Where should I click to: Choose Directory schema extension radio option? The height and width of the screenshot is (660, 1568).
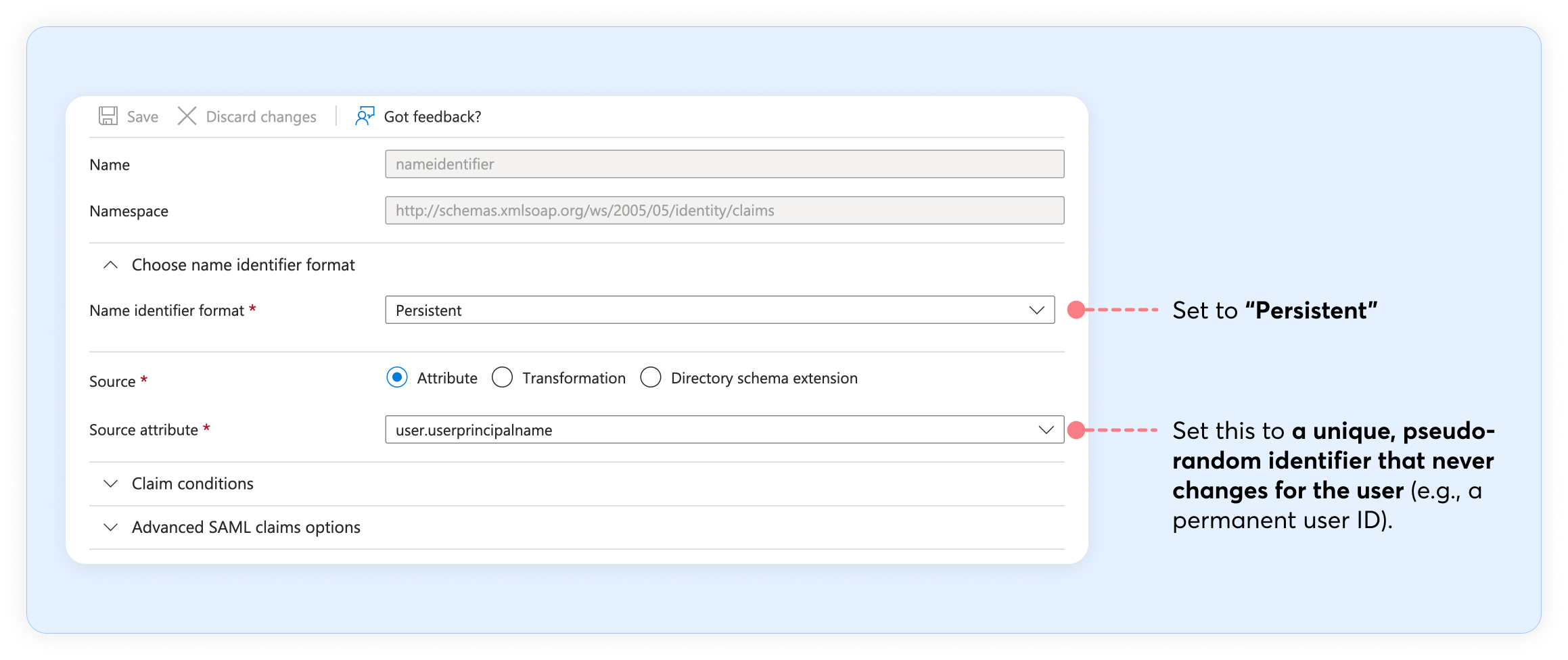[651, 377]
